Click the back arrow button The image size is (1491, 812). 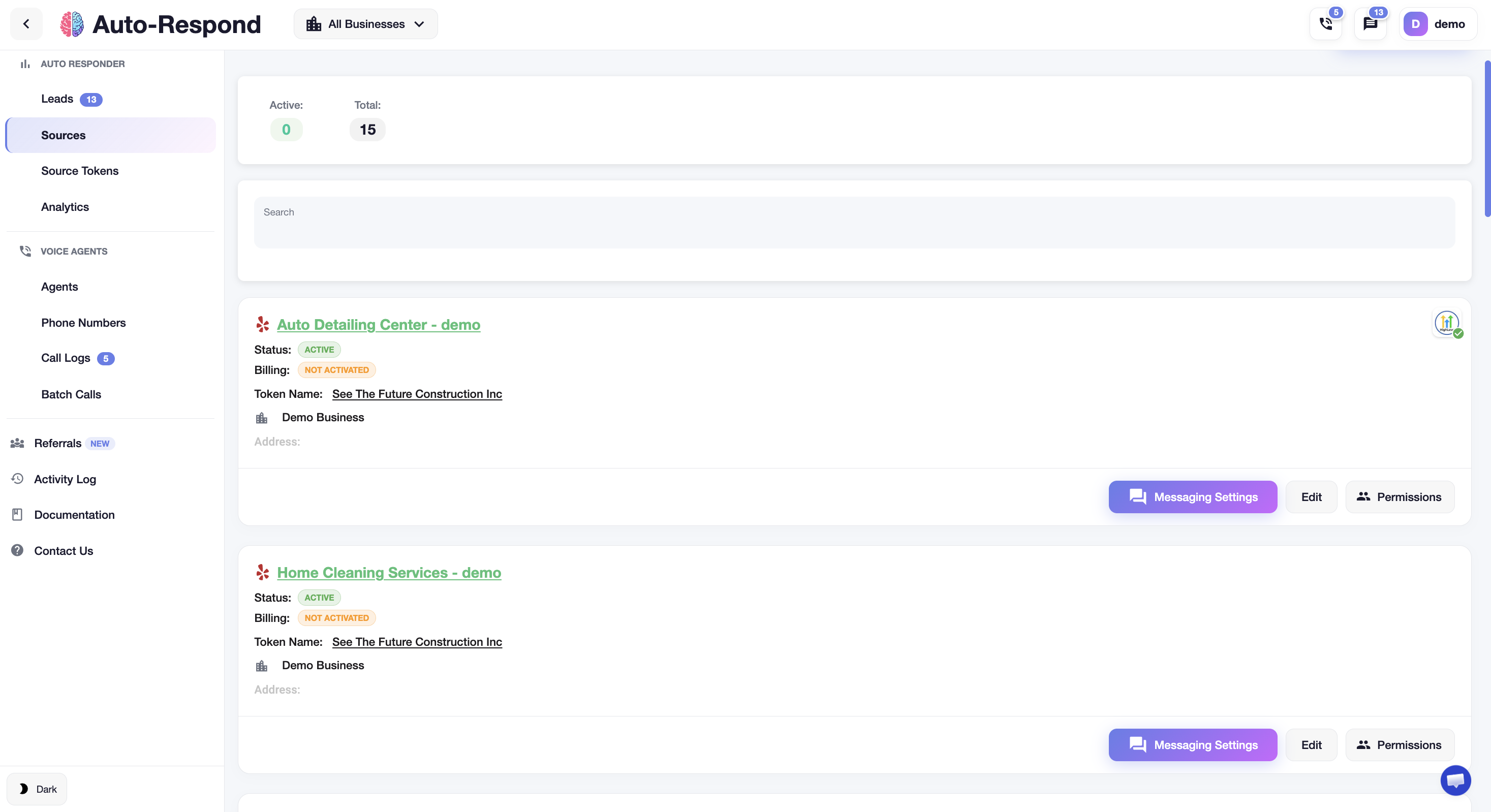[x=26, y=24]
